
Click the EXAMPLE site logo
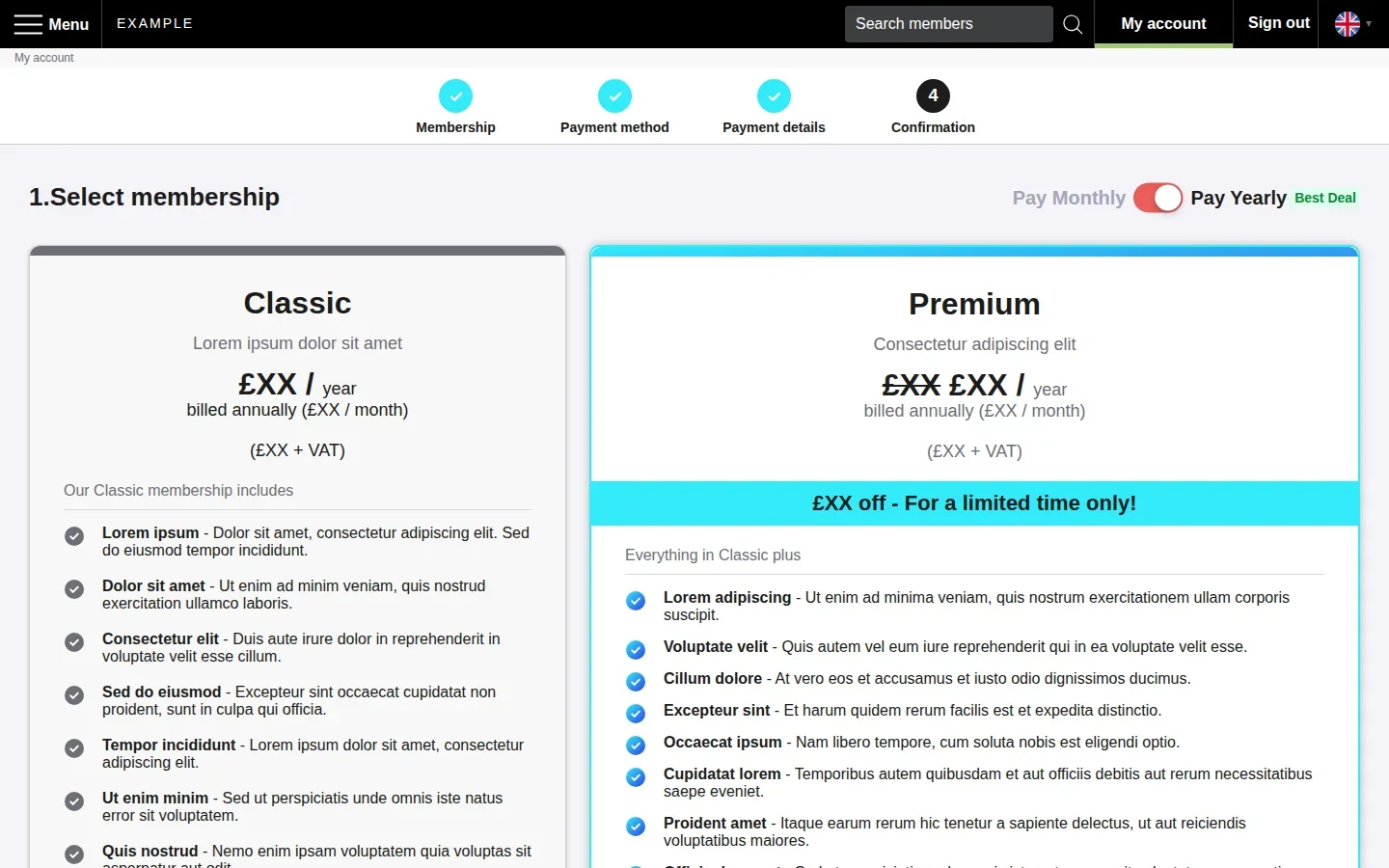tap(154, 23)
